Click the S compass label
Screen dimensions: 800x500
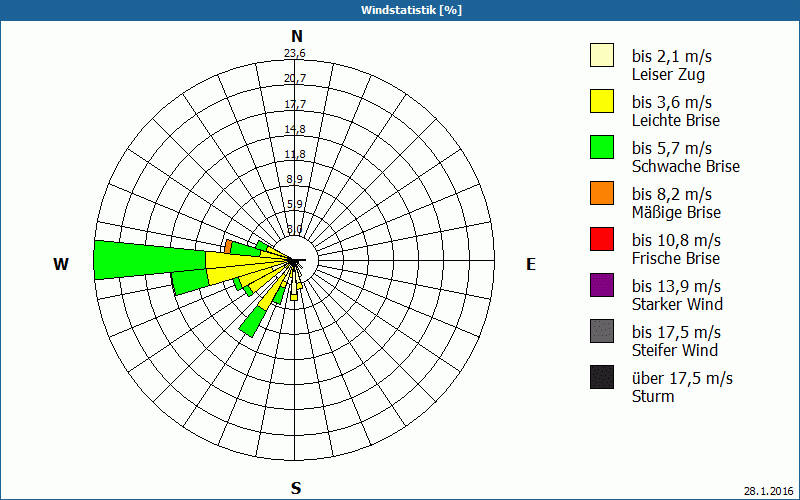296,488
